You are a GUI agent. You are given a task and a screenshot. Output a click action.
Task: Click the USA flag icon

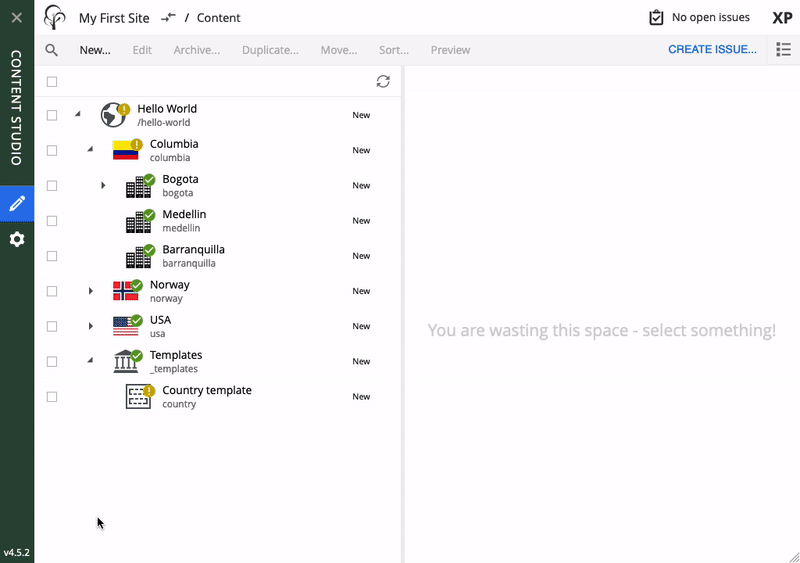coord(126,326)
